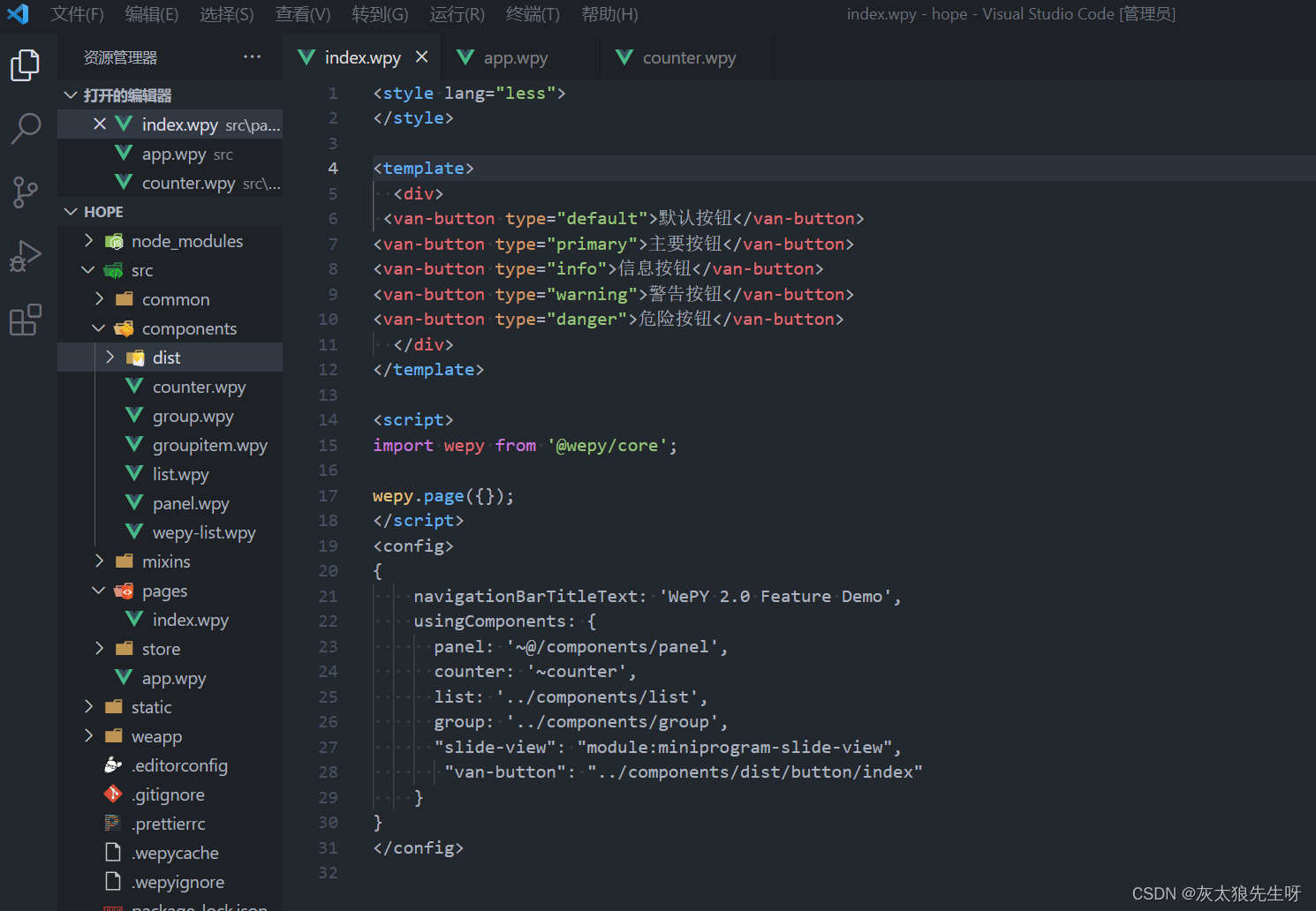Image resolution: width=1316 pixels, height=911 pixels.
Task: Open the 帮助(H) menu
Action: 609,14
